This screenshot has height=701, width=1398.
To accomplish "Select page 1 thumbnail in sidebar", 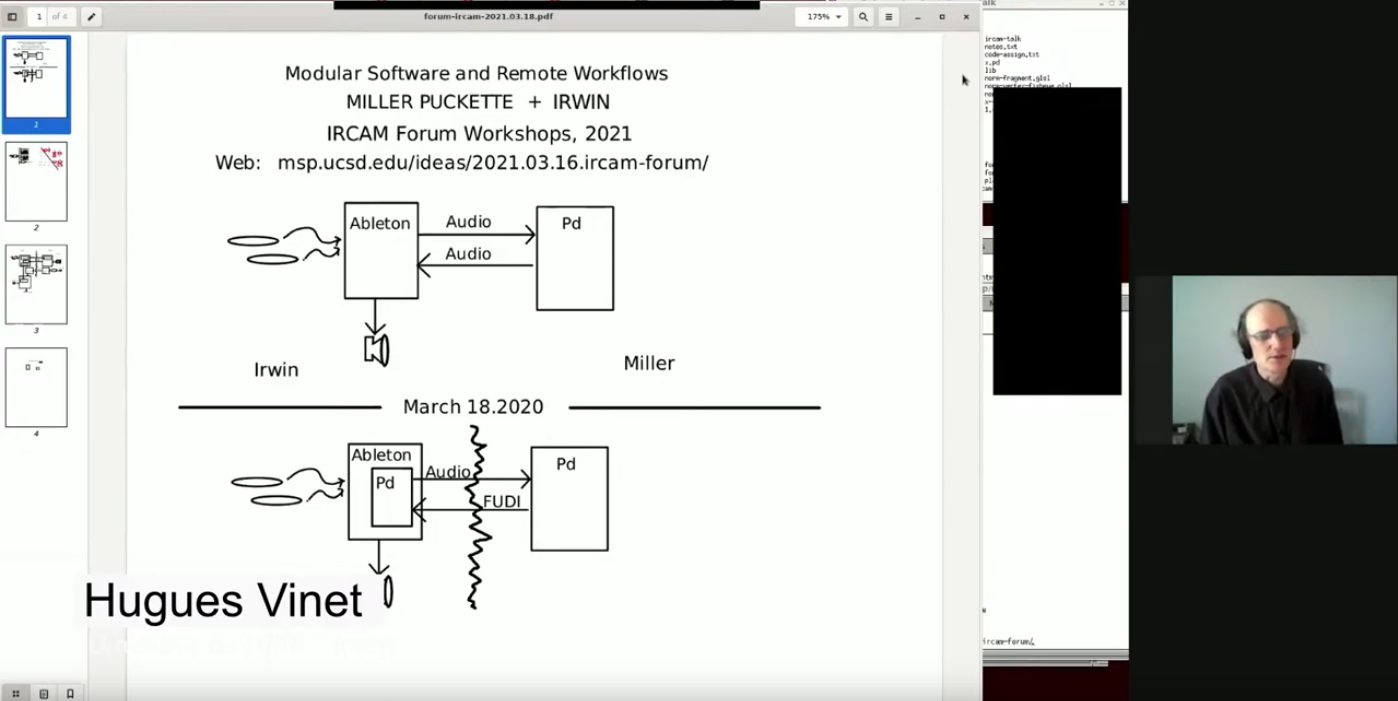I will (x=36, y=79).
